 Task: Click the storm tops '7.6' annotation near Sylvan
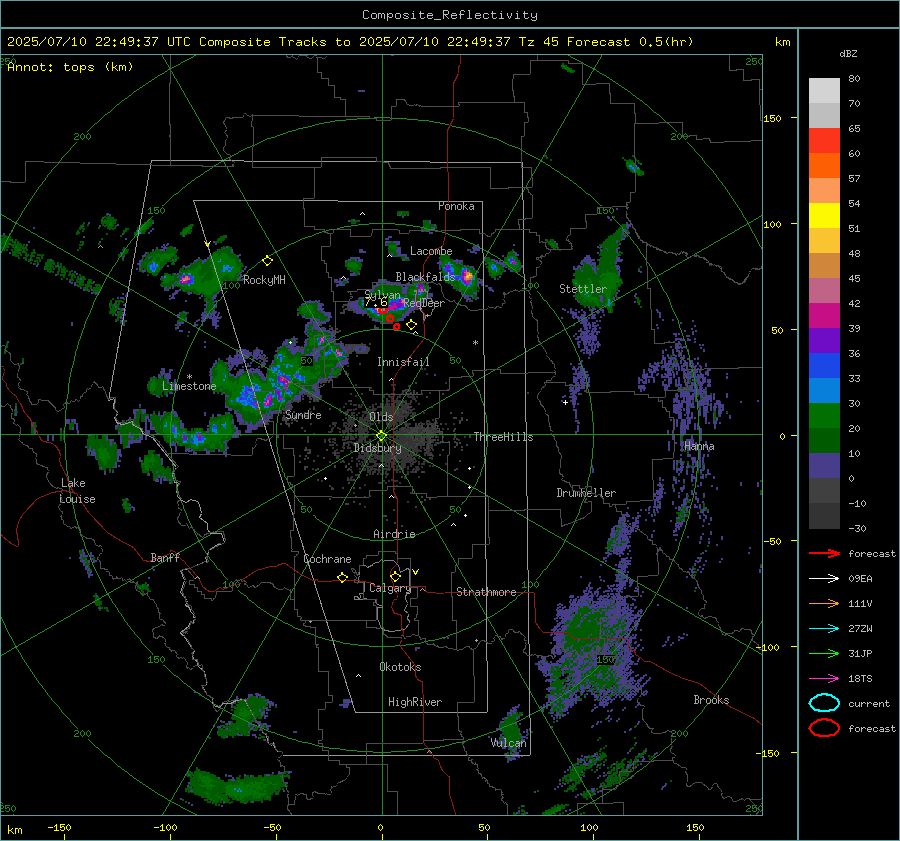[376, 303]
